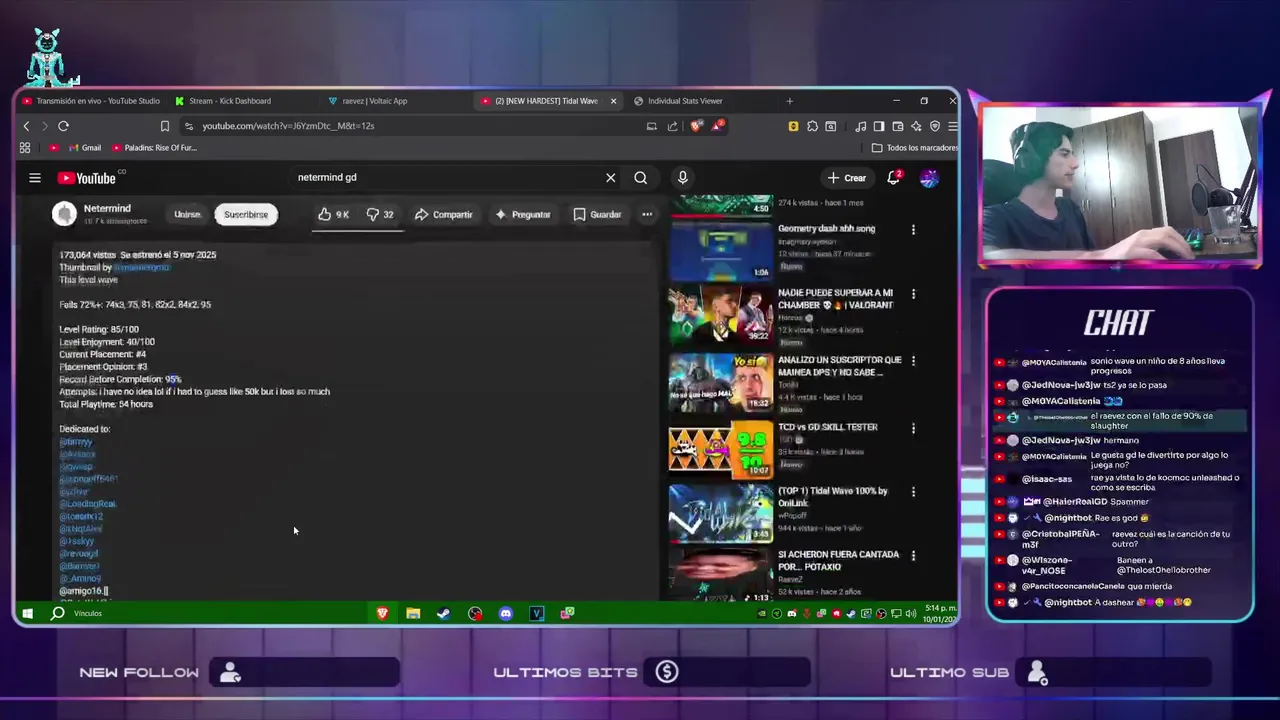Open ANALIZO UN SUSCRIPTOR video title
1280x720 pixels.
pyautogui.click(x=839, y=366)
